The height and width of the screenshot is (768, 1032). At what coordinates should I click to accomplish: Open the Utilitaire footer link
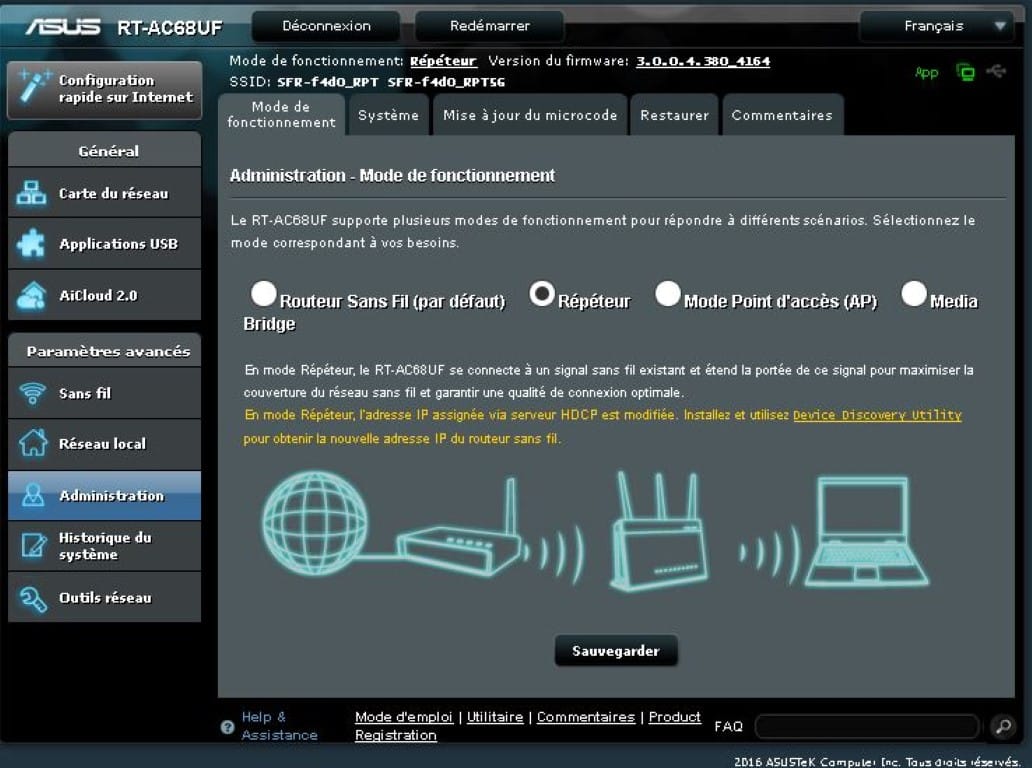point(495,717)
